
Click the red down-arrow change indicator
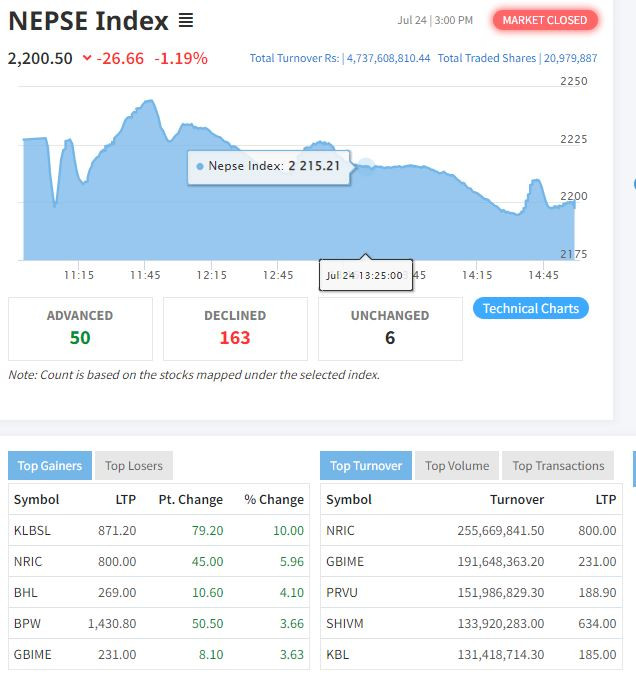(x=87, y=57)
